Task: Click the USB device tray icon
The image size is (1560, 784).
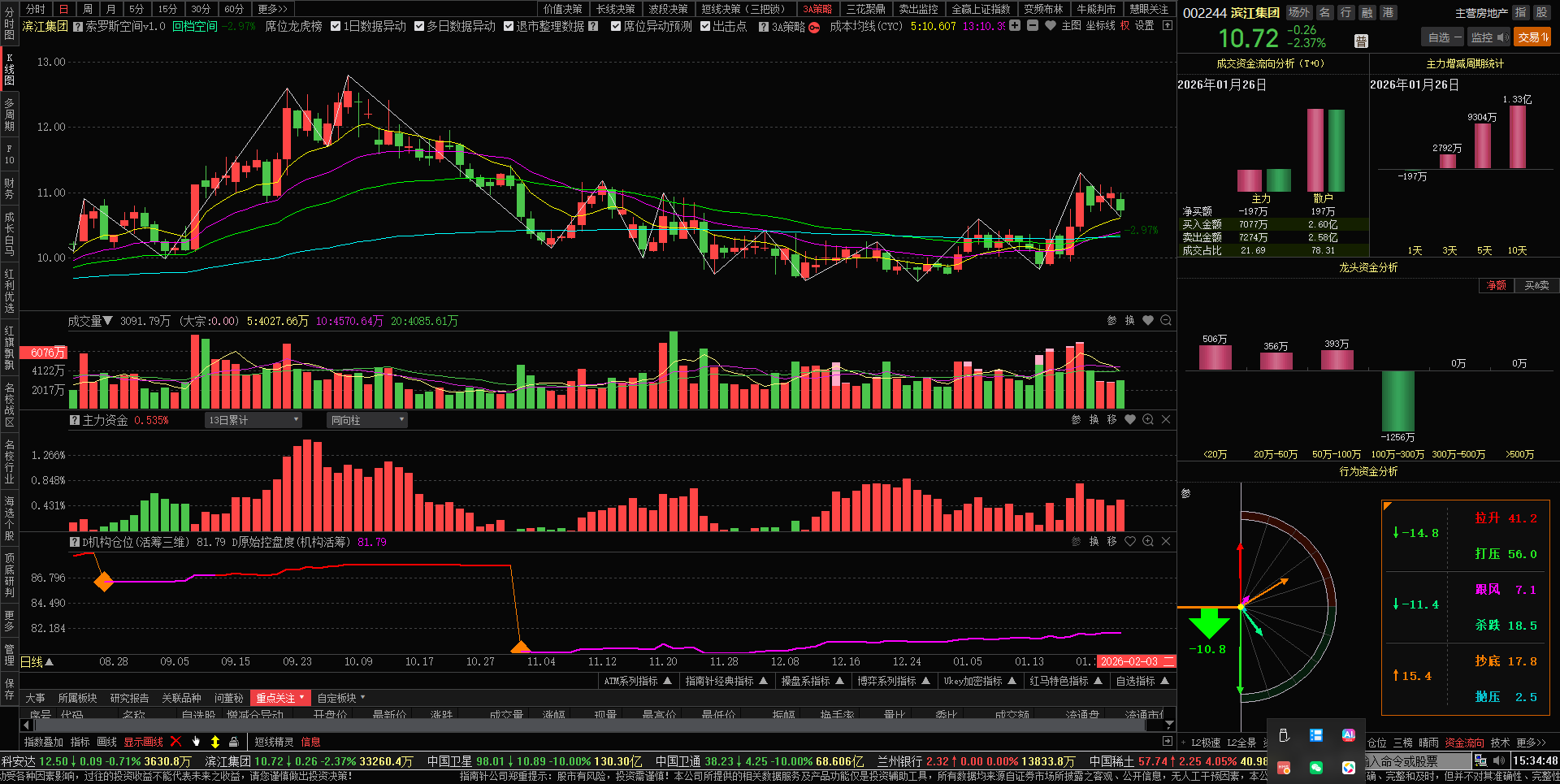Action: (1284, 735)
